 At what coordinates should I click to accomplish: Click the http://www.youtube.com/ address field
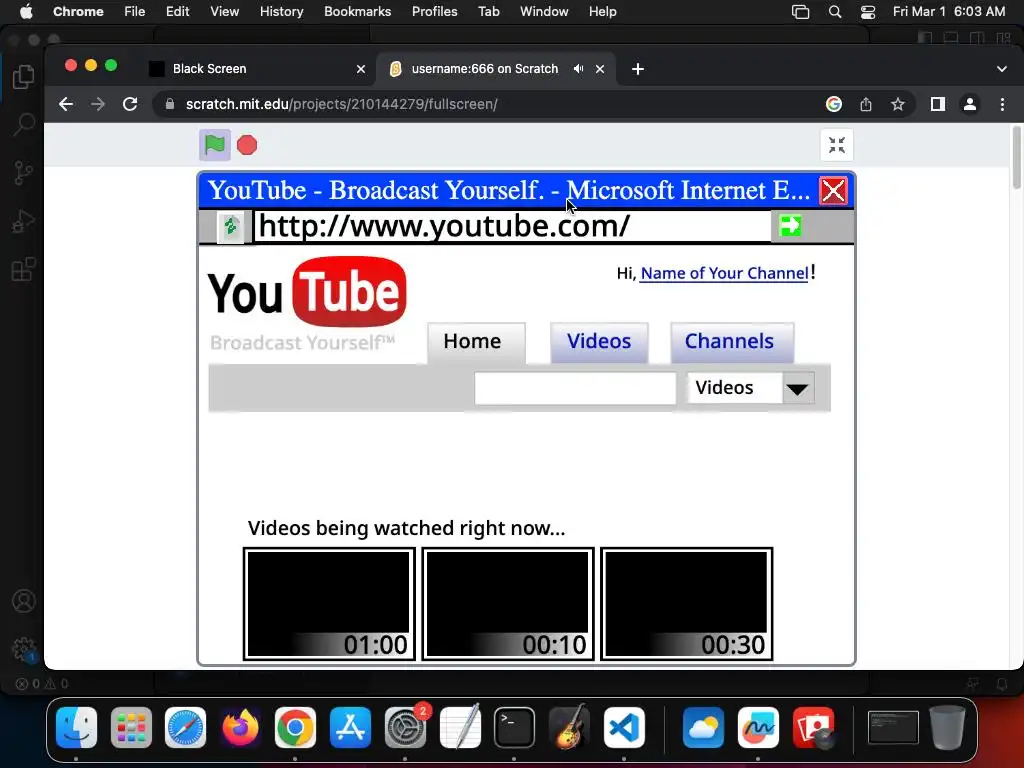(x=512, y=226)
